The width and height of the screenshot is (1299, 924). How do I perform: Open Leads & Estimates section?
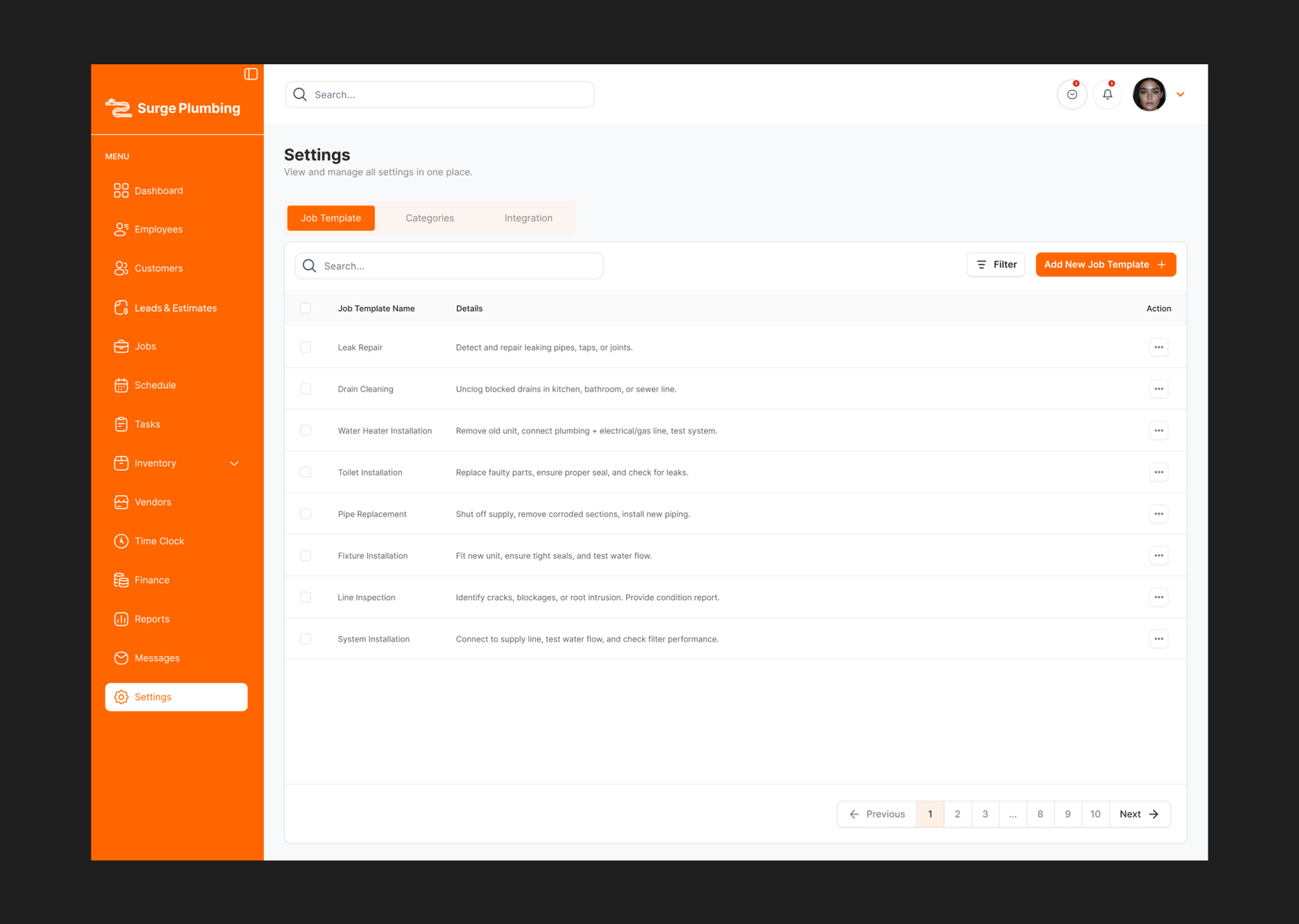tap(175, 309)
